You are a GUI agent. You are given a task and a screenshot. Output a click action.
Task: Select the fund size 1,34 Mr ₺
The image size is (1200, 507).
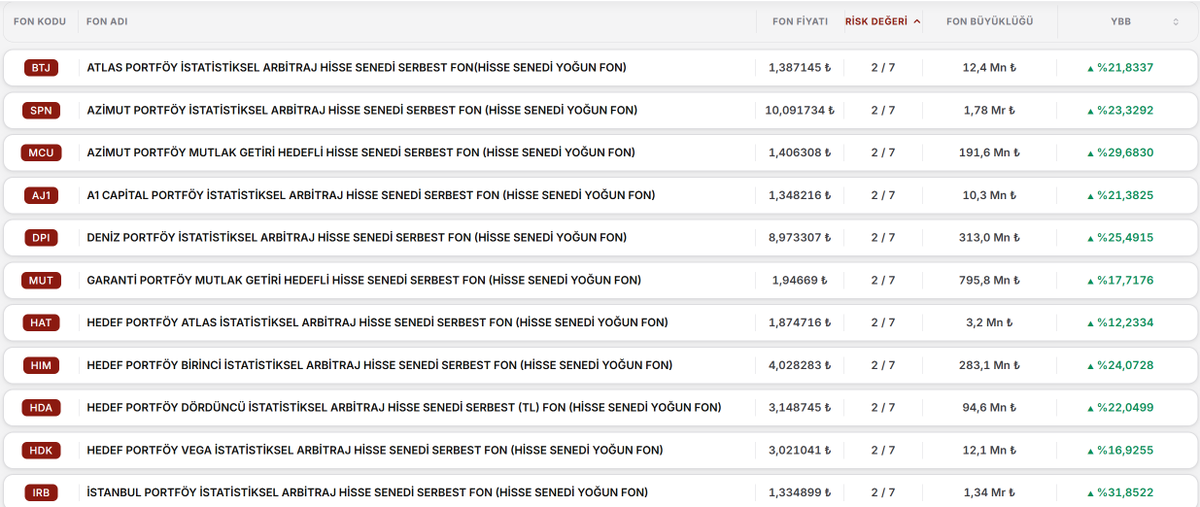[x=990, y=493]
